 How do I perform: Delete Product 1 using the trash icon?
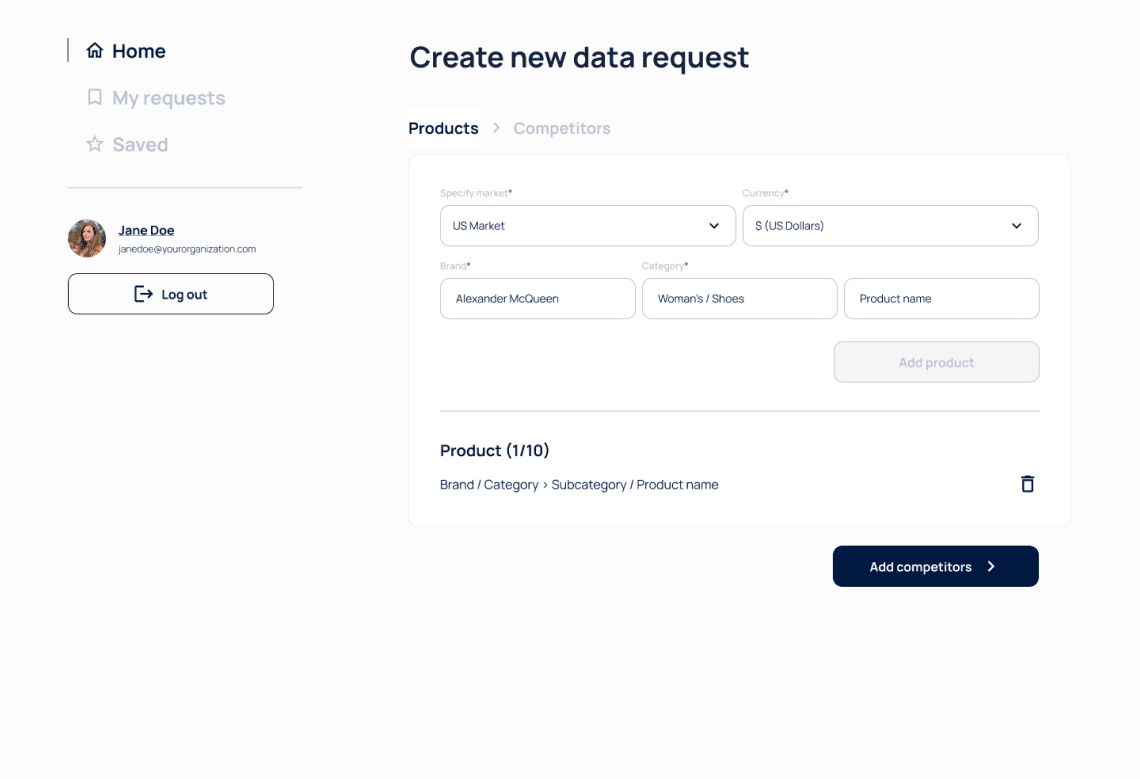click(1027, 484)
